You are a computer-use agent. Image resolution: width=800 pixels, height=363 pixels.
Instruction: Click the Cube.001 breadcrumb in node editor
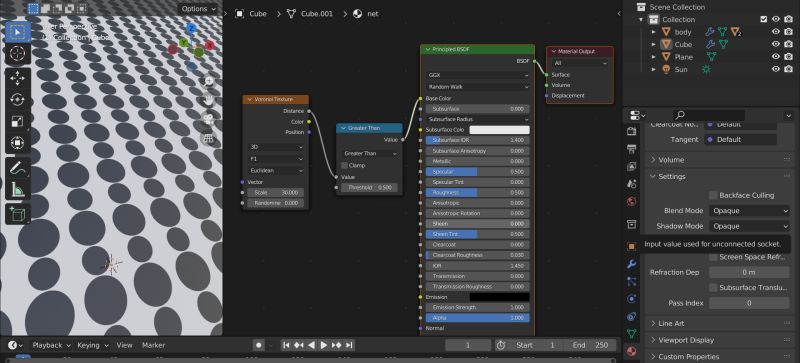point(316,14)
